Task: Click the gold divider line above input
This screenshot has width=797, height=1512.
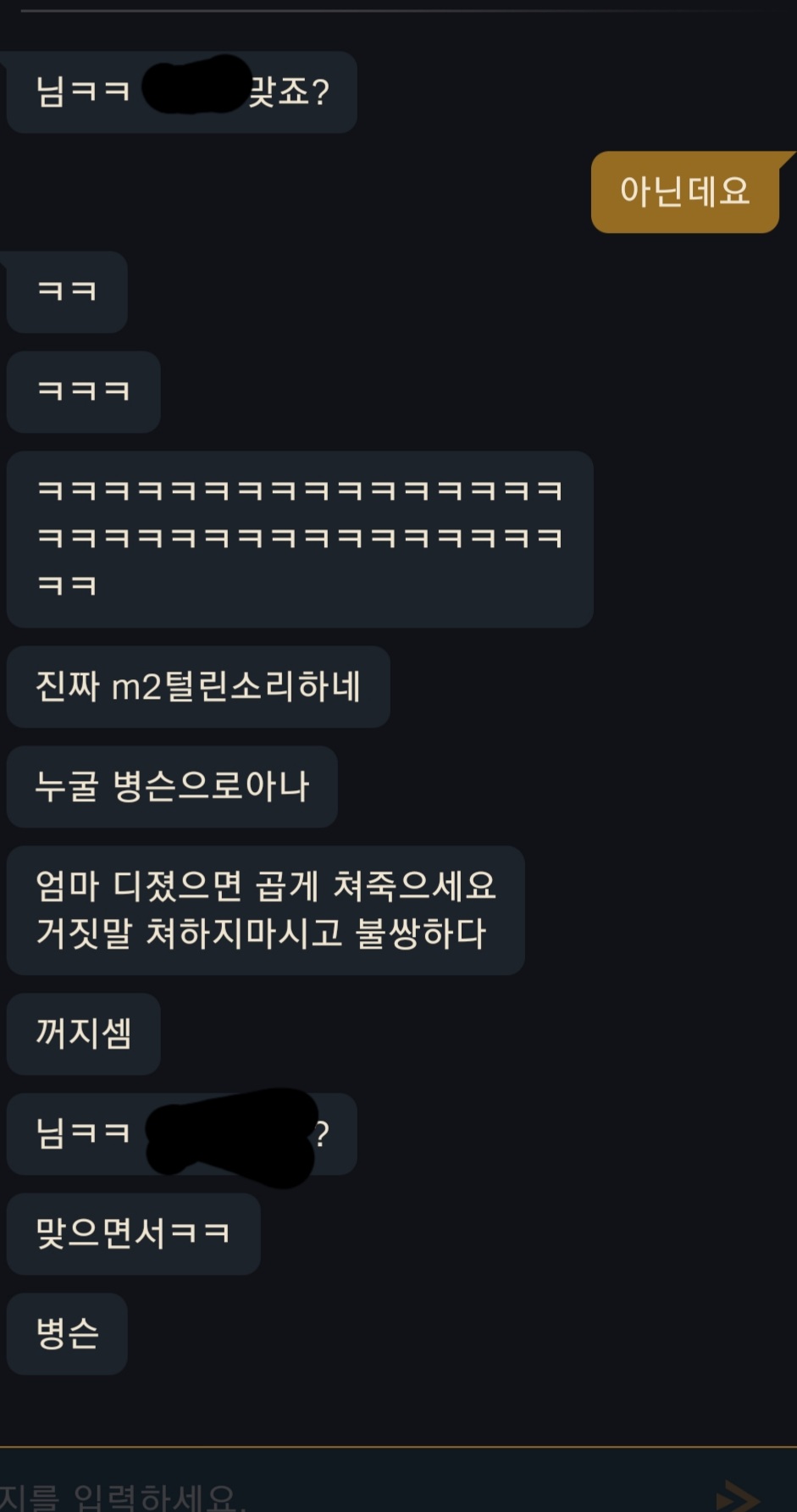Action: (398, 1446)
